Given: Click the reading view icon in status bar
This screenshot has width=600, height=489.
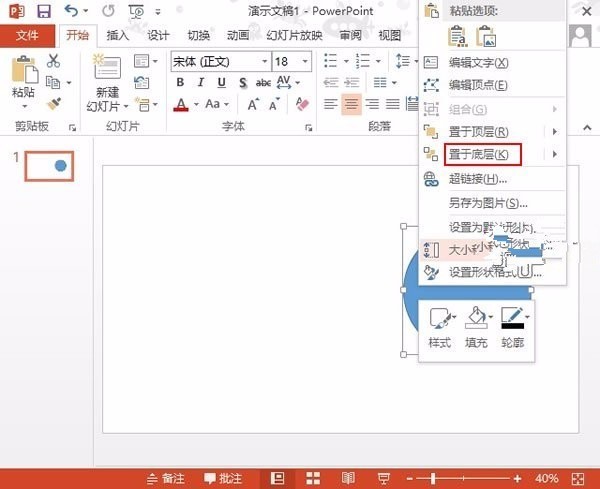Looking at the screenshot, I should [349, 478].
